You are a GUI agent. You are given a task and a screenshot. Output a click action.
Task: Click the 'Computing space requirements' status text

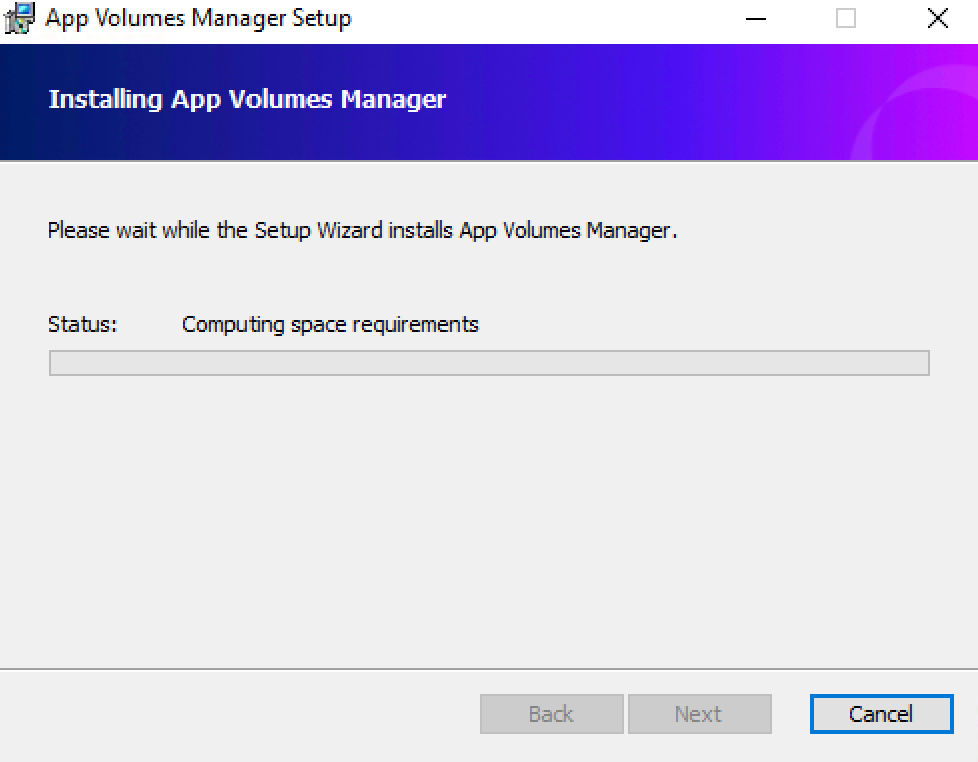(330, 325)
